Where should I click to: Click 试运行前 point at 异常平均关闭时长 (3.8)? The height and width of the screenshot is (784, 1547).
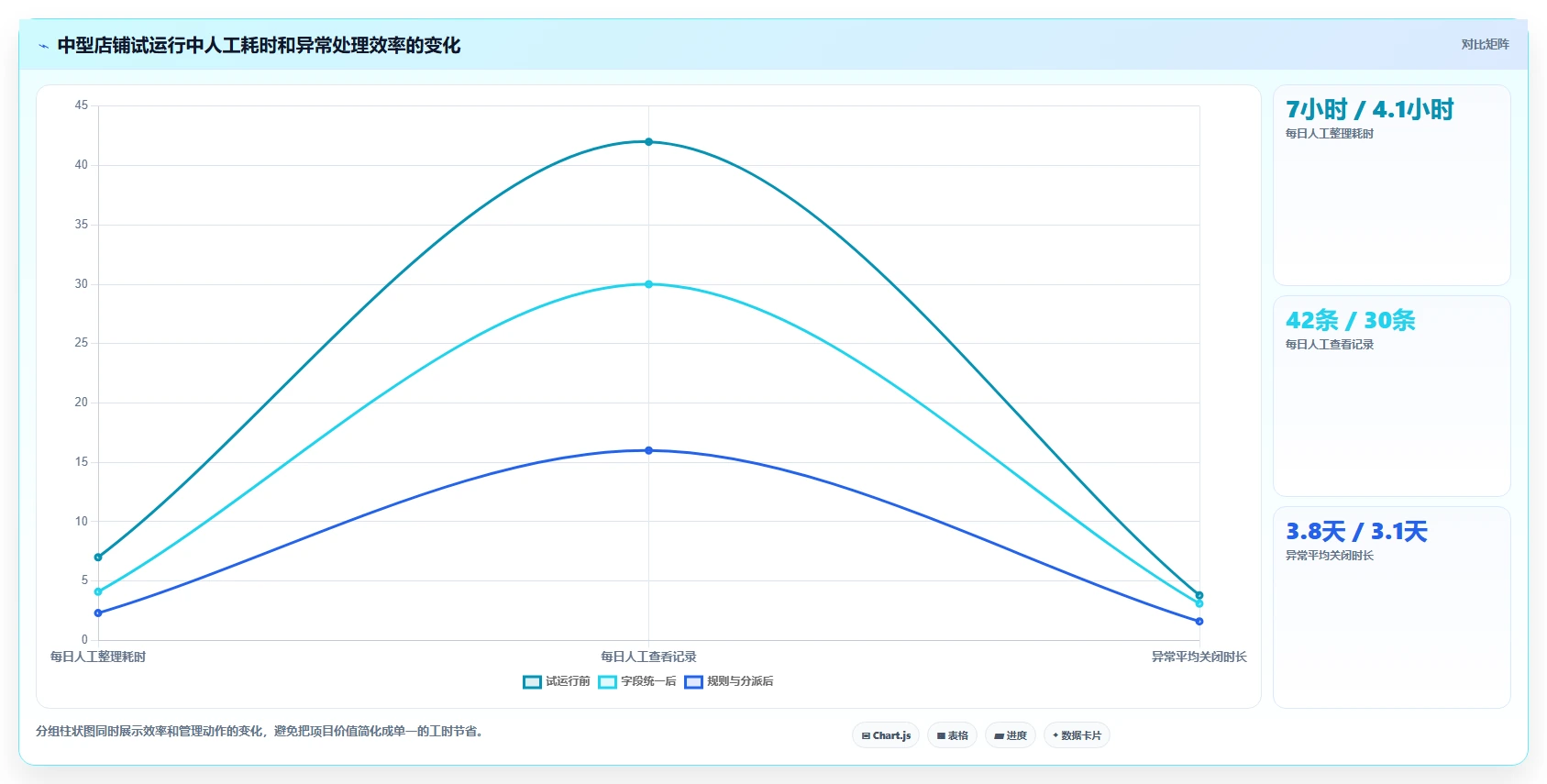1199,595
